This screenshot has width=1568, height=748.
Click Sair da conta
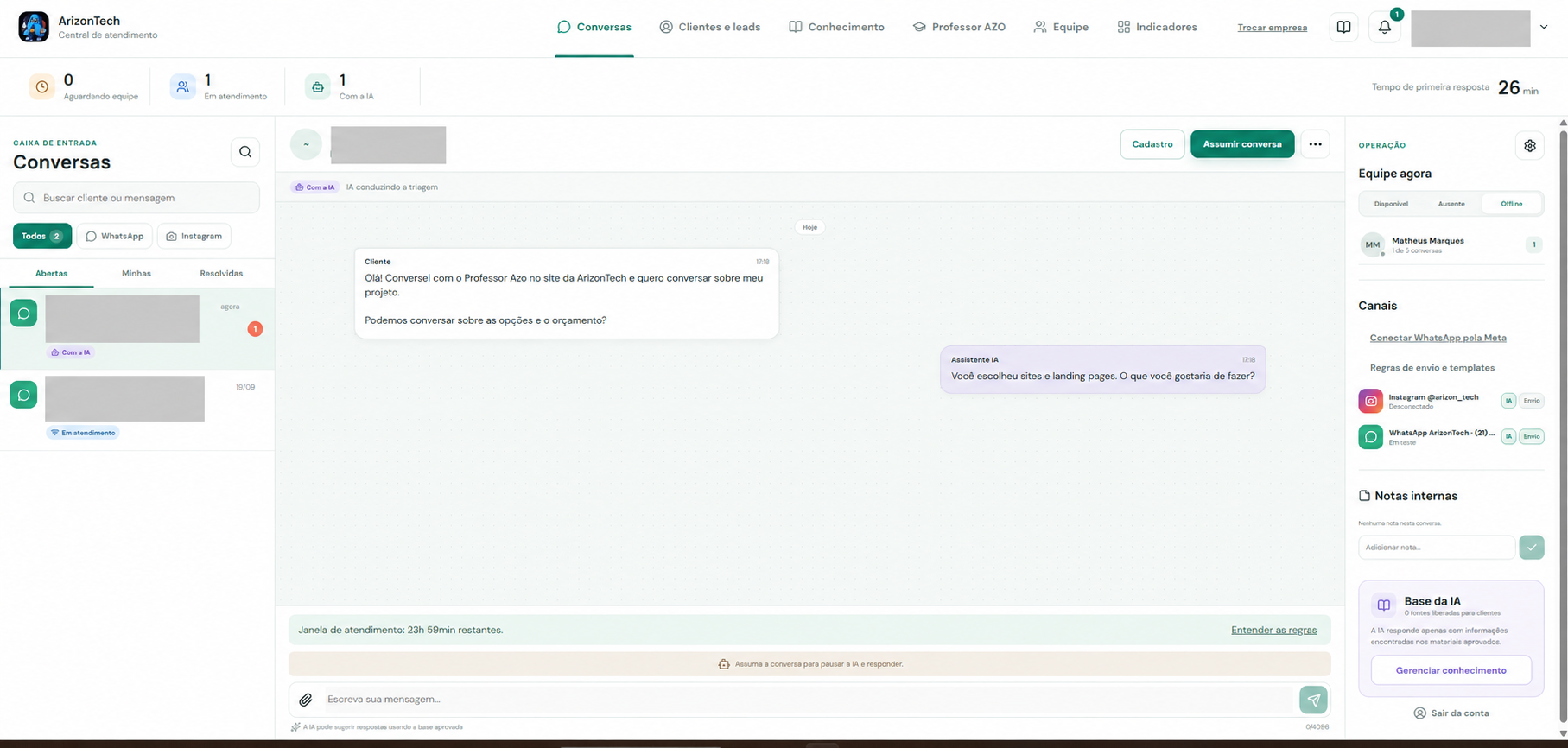1451,713
